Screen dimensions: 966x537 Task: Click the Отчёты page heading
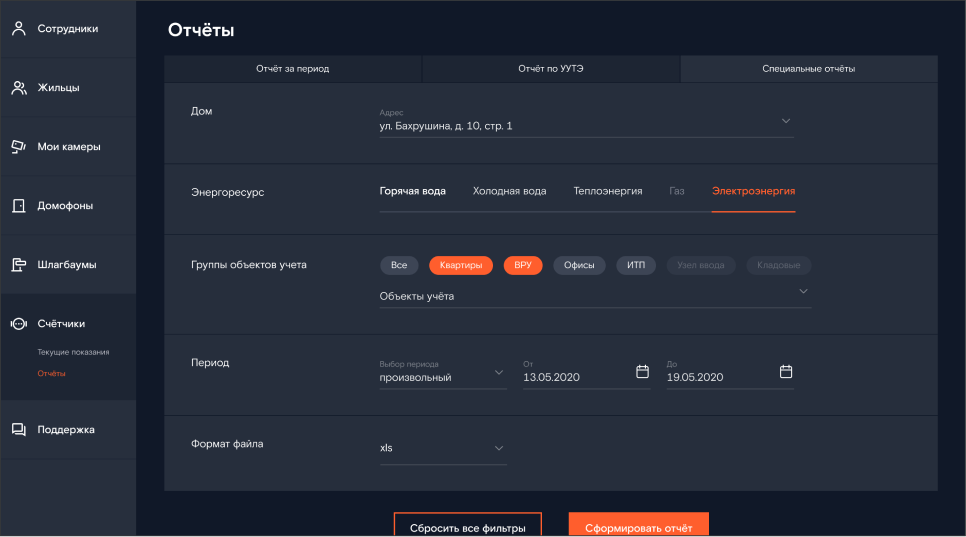coord(201,30)
